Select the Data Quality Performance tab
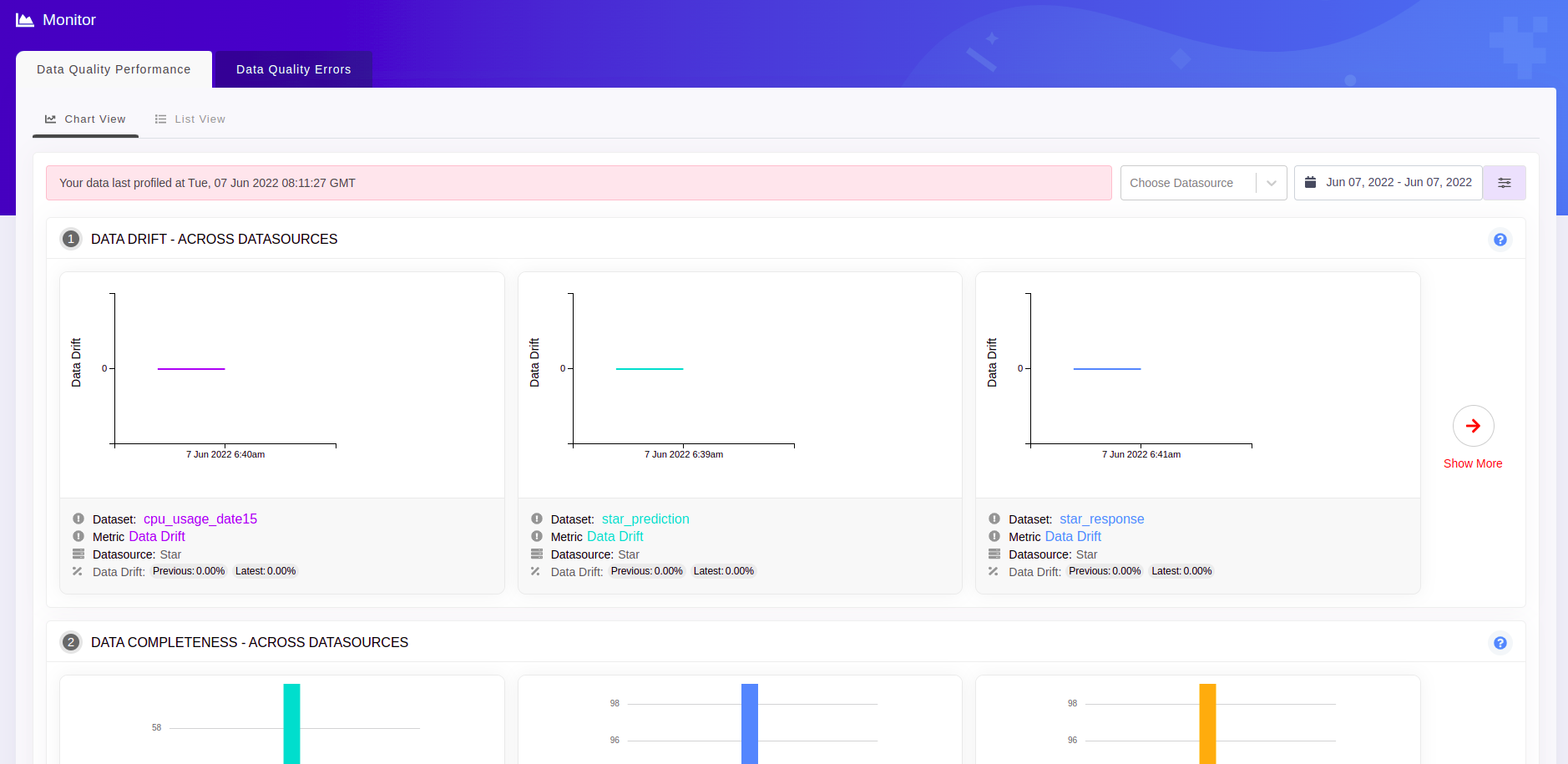 (x=114, y=69)
